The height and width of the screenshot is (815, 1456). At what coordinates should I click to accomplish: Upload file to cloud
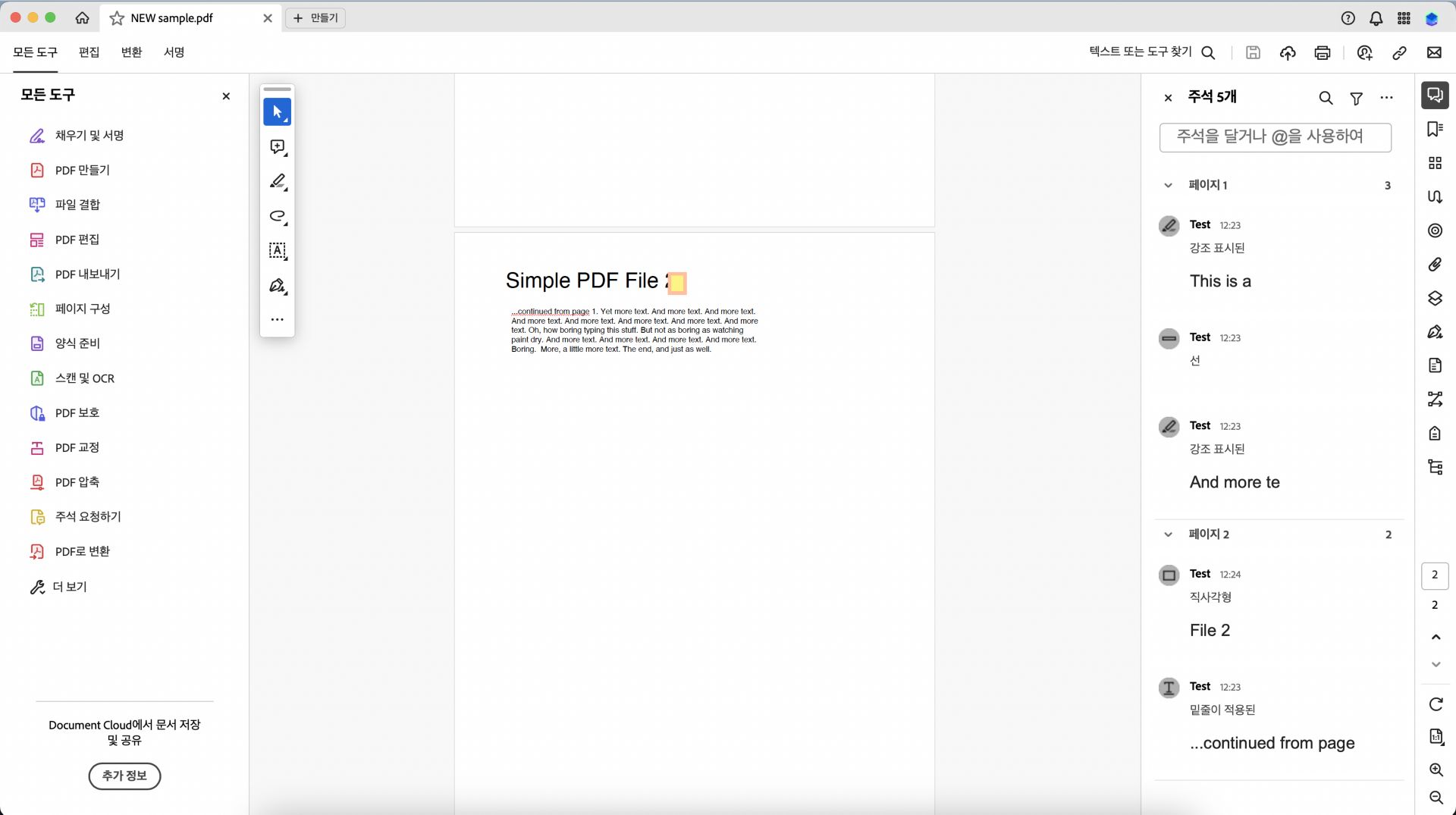pyautogui.click(x=1288, y=52)
